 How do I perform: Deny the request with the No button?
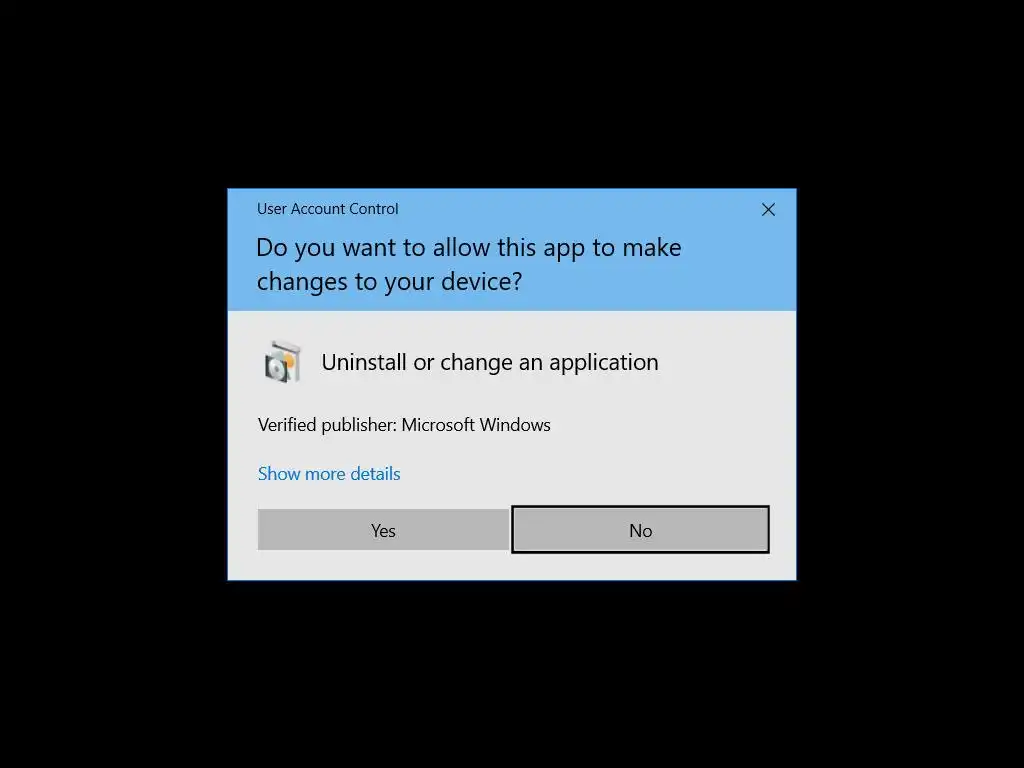640,530
